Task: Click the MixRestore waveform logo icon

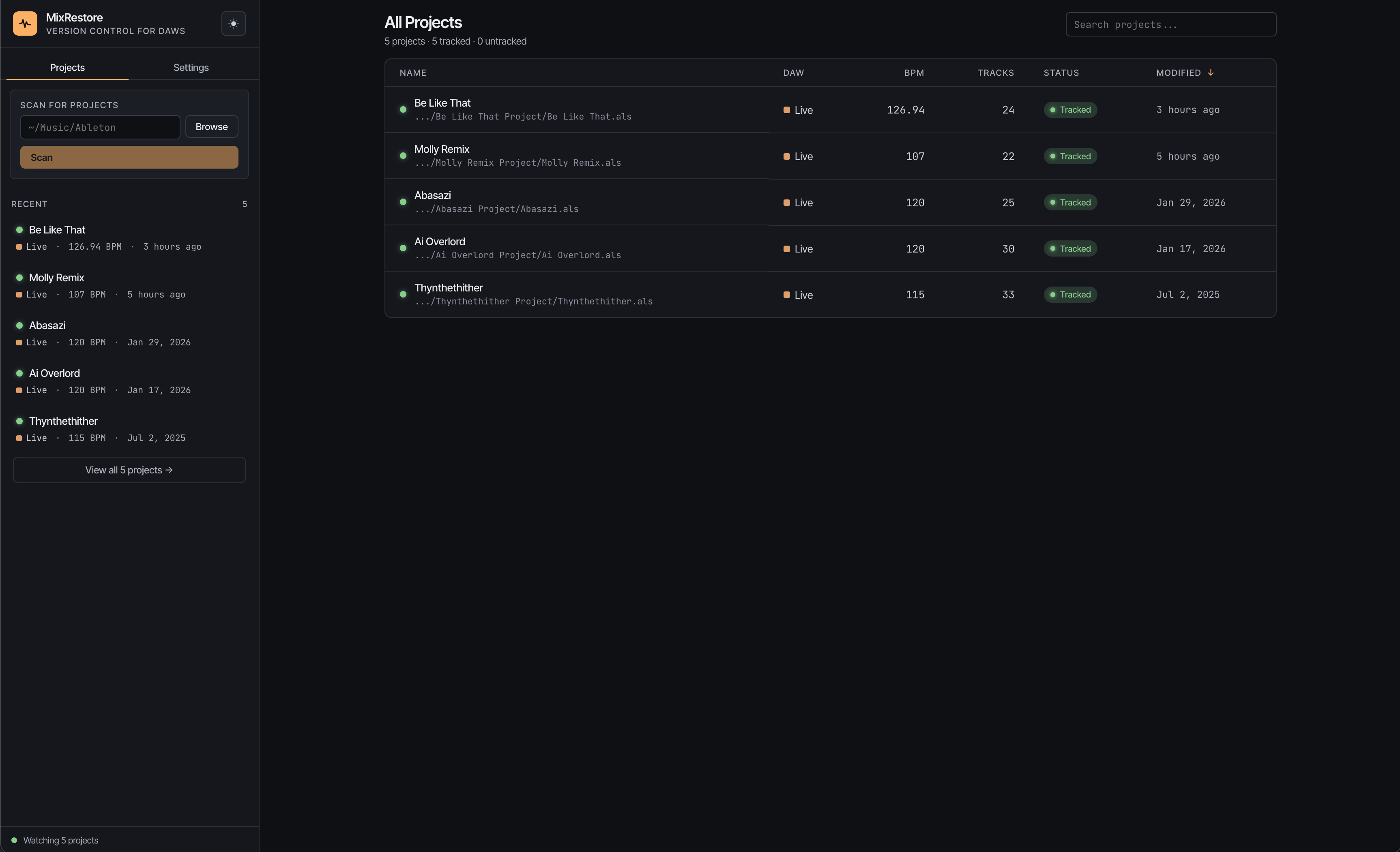Action: [25, 23]
